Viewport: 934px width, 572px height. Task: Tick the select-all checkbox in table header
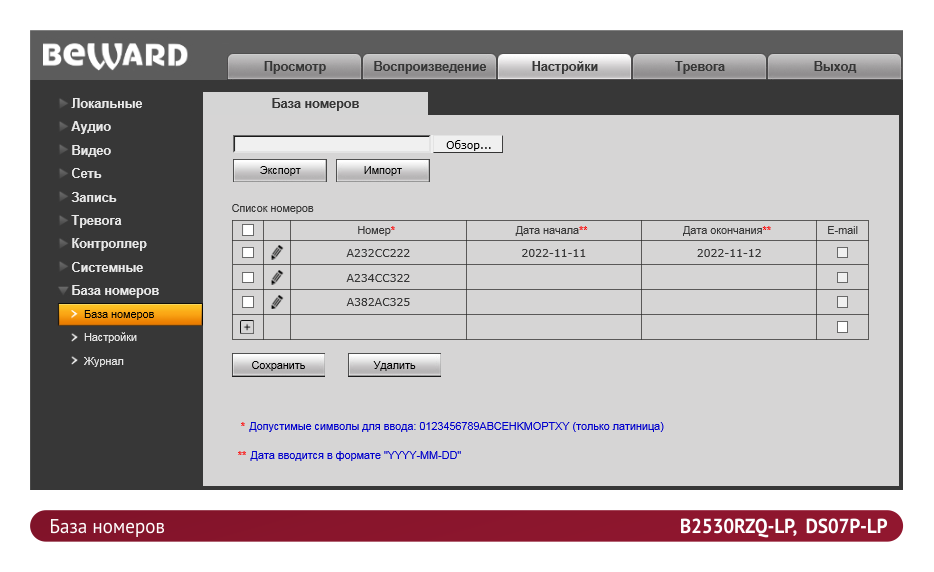tap(248, 230)
